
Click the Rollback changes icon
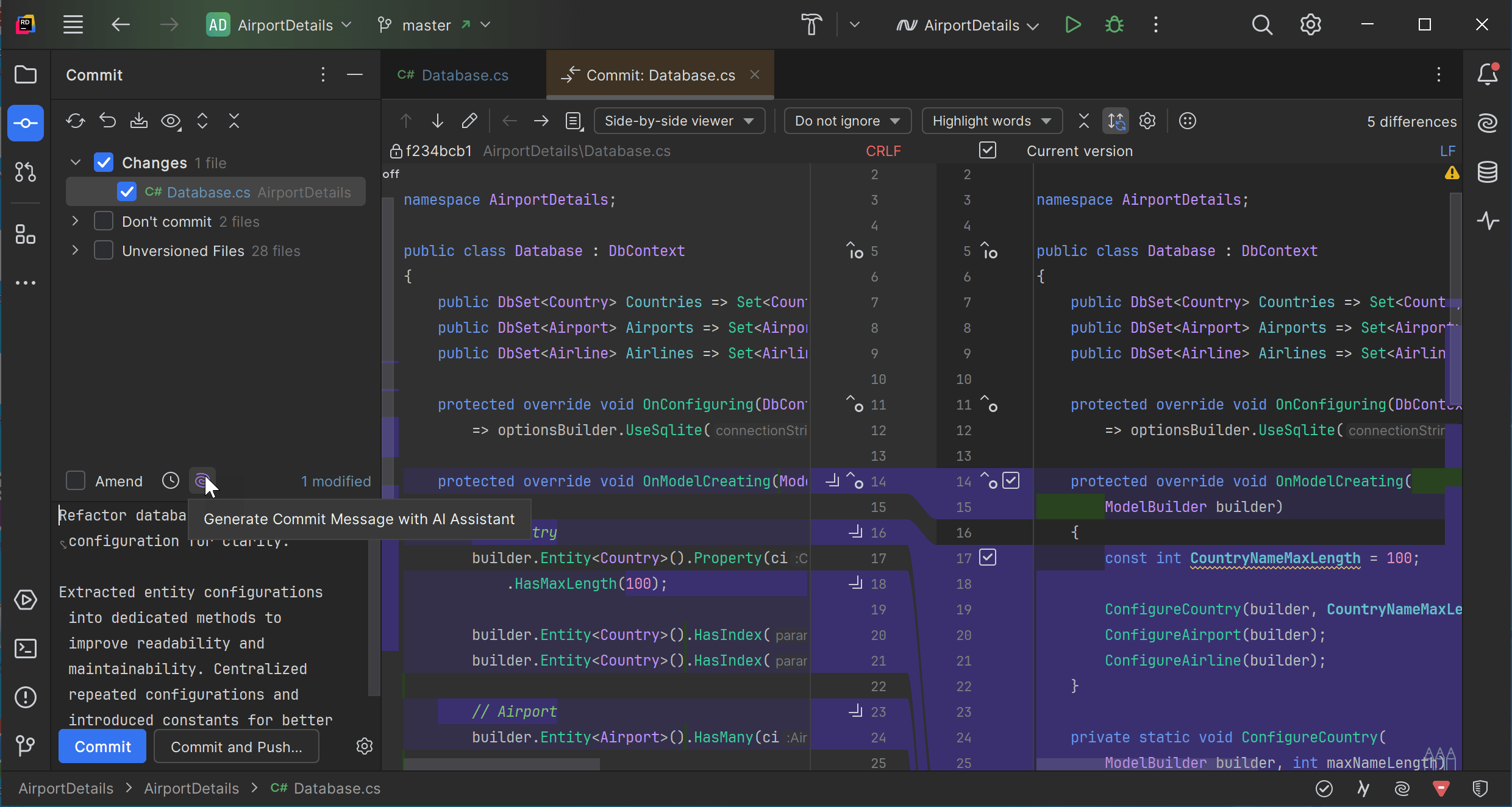tap(108, 121)
